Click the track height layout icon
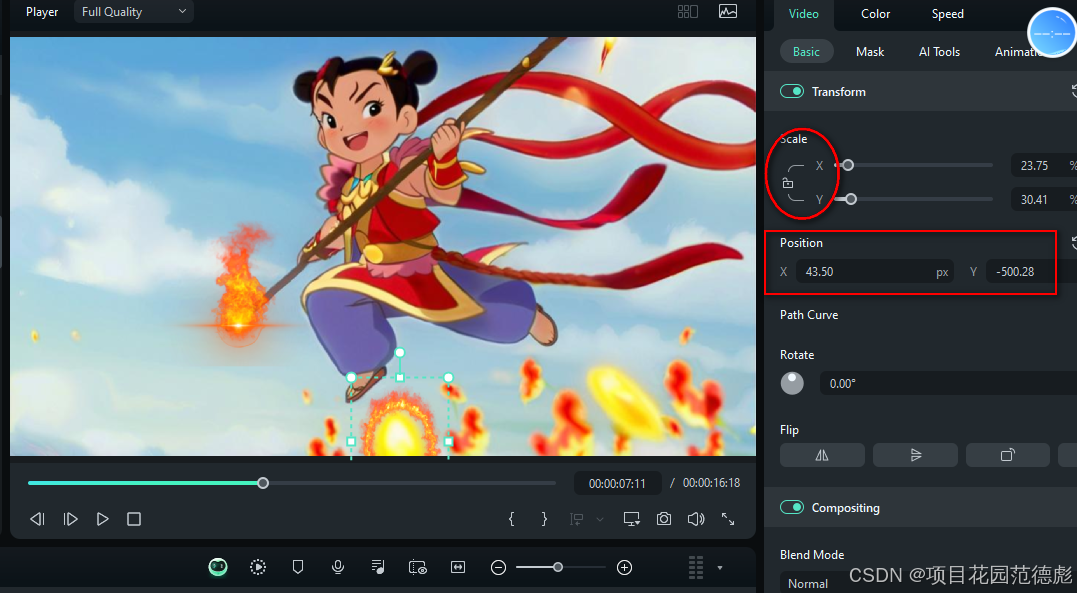Viewport: 1077px width, 593px height. (x=696, y=568)
